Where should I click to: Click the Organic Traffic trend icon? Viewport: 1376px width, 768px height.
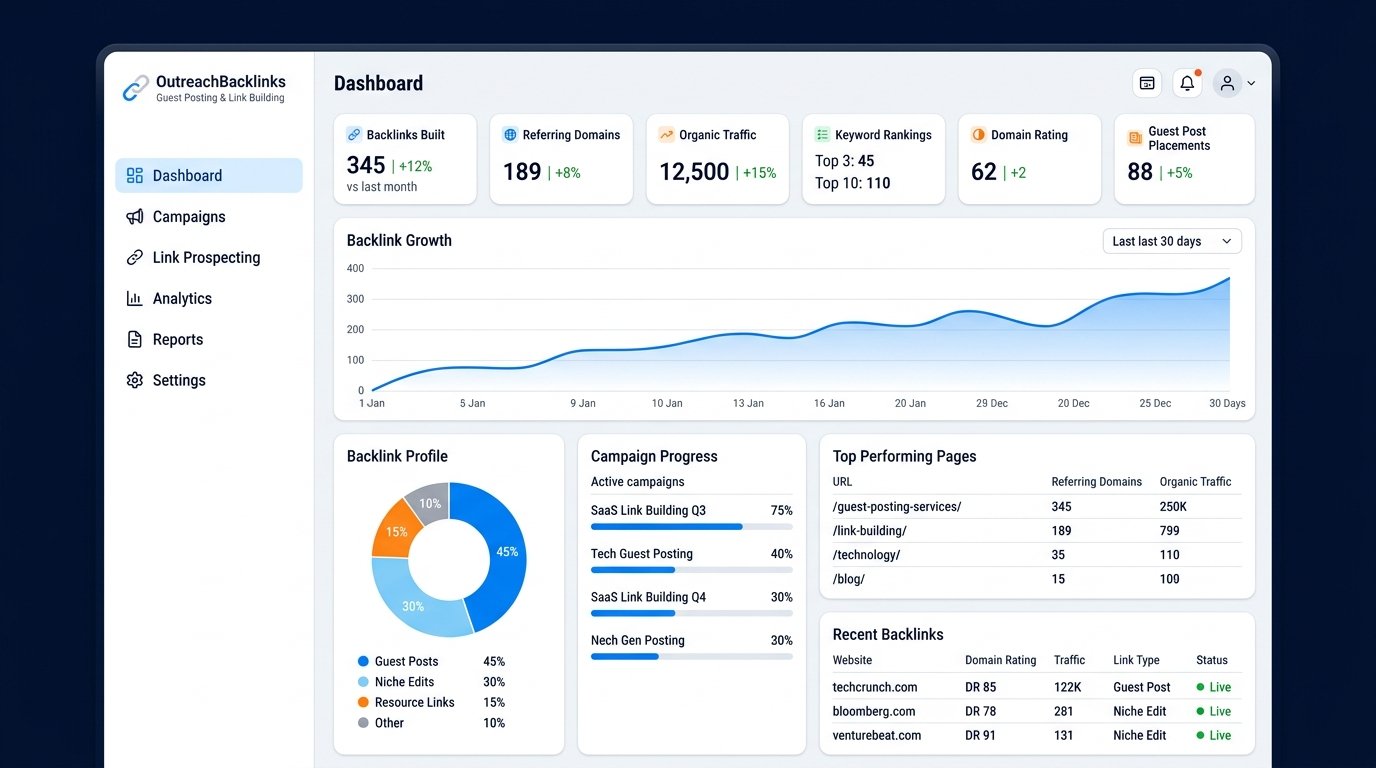click(666, 134)
